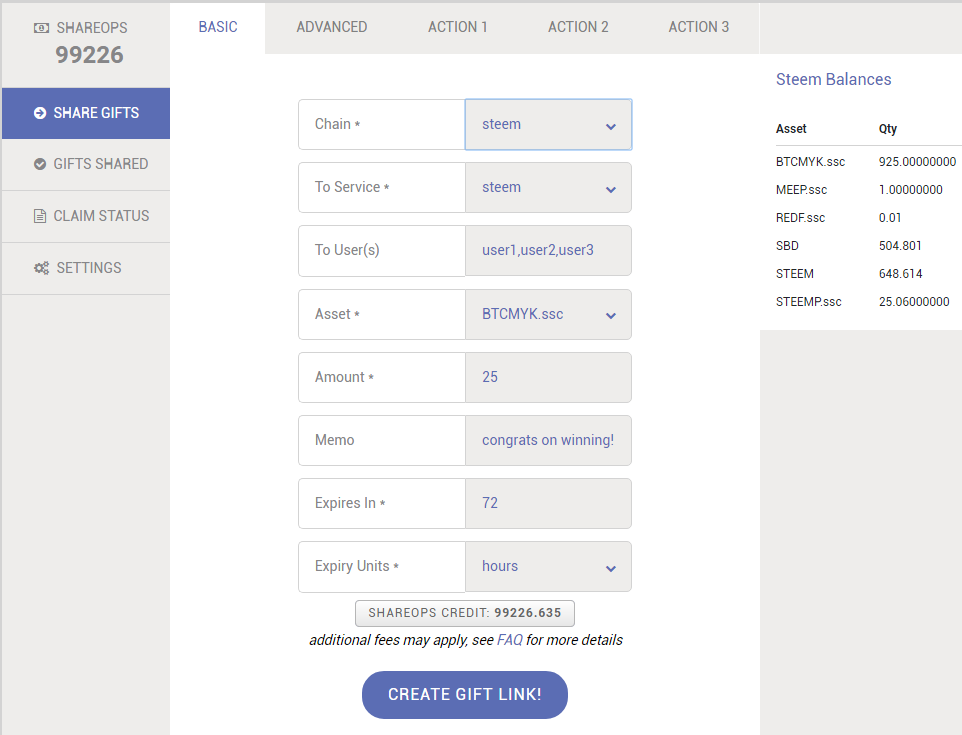Click the Memo input field

click(548, 441)
